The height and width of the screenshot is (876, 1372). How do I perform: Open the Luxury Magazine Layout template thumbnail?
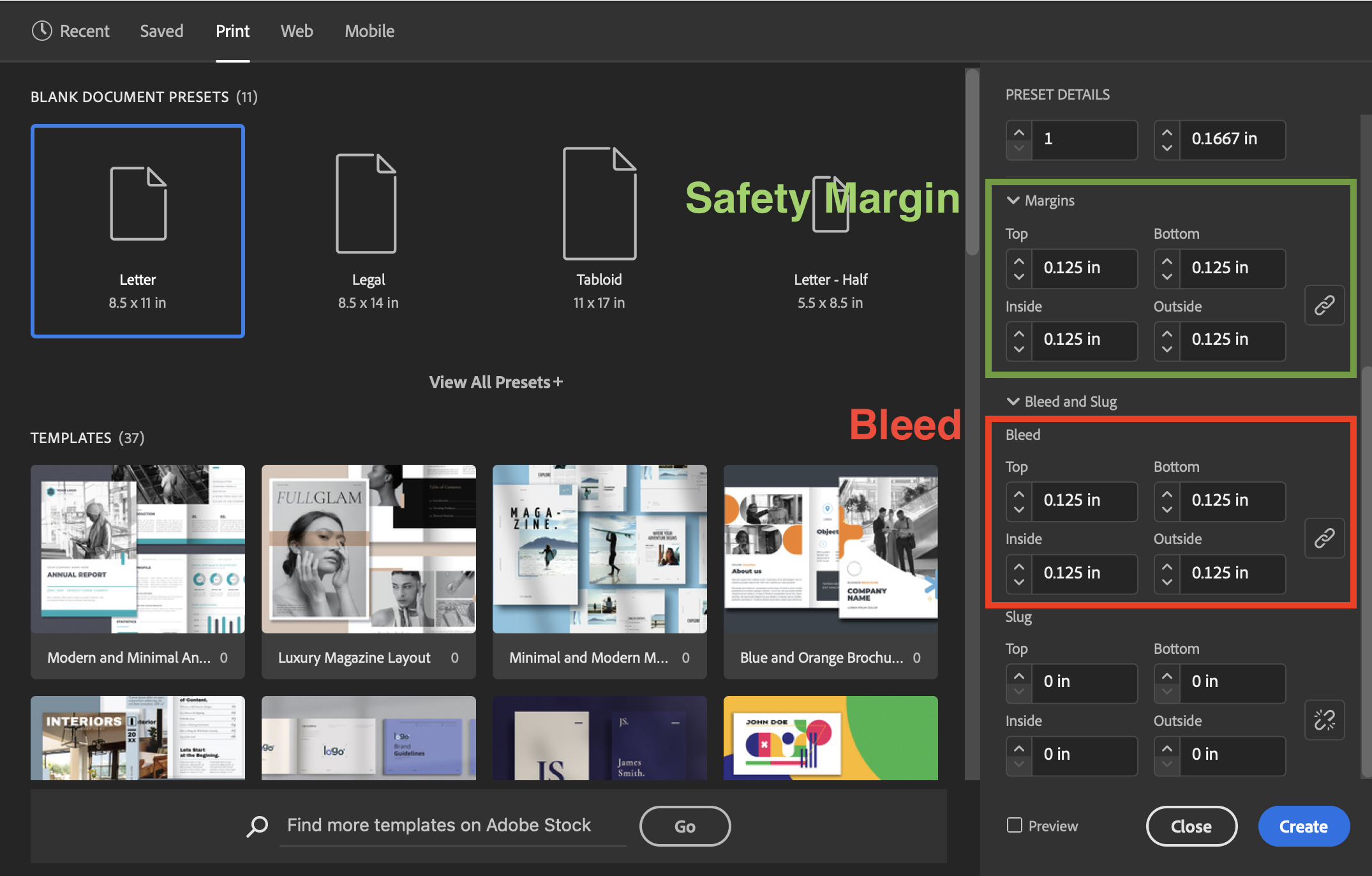(x=368, y=549)
